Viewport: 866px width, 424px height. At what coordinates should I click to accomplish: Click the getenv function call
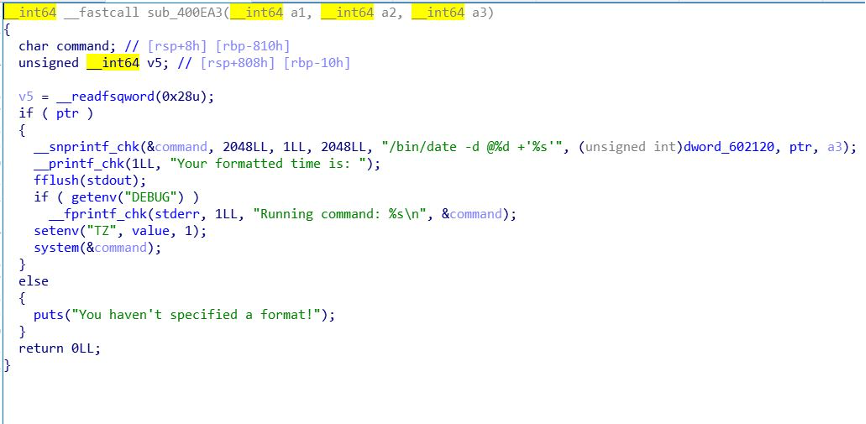click(x=94, y=197)
